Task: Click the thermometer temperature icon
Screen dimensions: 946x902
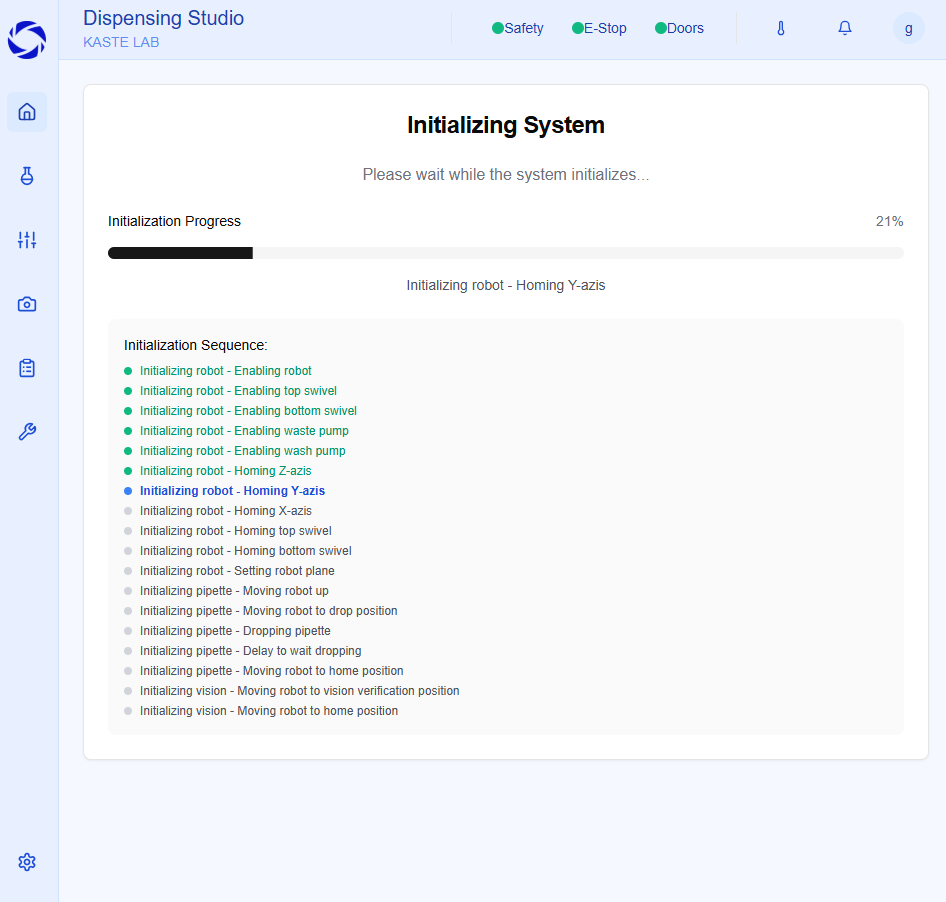Action: [x=781, y=28]
